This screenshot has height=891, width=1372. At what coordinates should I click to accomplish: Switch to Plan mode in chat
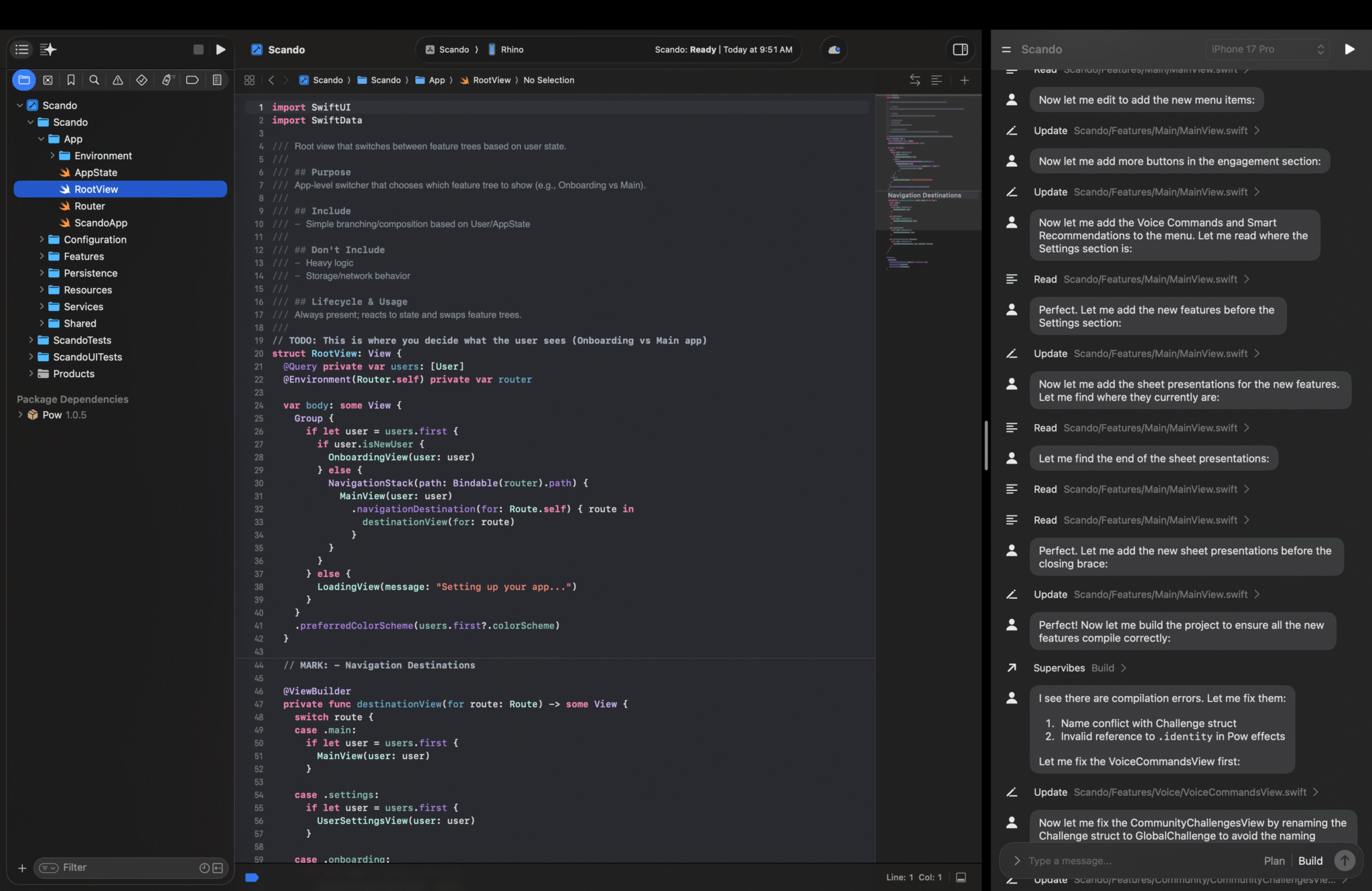click(x=1274, y=861)
